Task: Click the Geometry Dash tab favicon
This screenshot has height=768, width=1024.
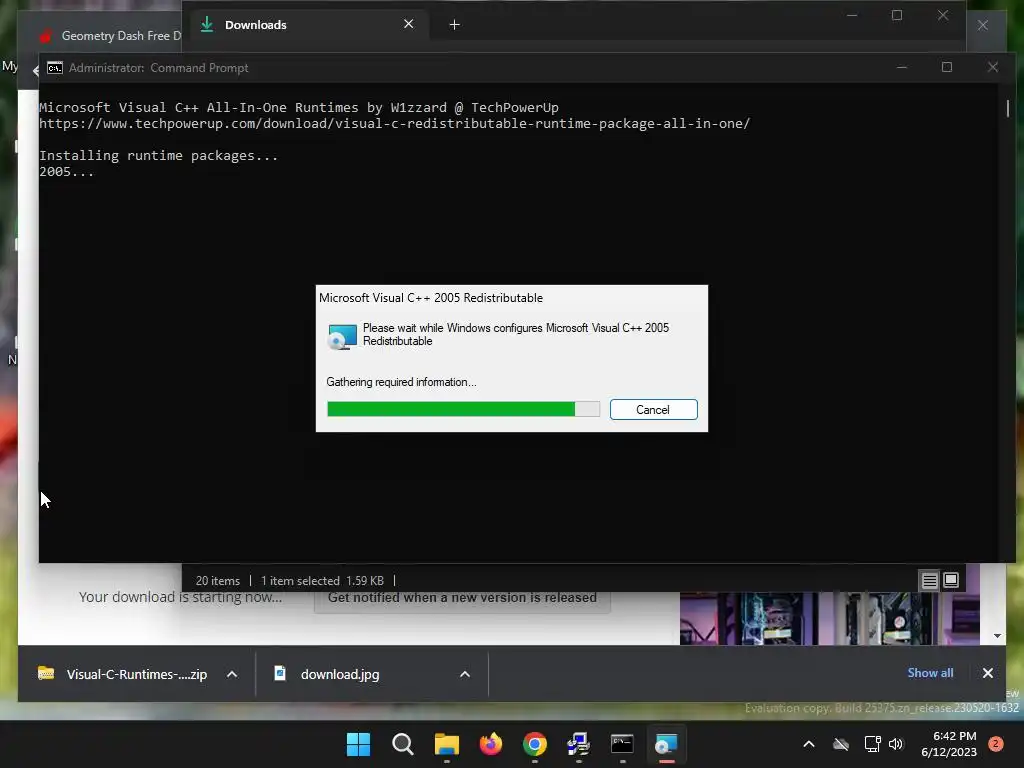Action: click(45, 36)
